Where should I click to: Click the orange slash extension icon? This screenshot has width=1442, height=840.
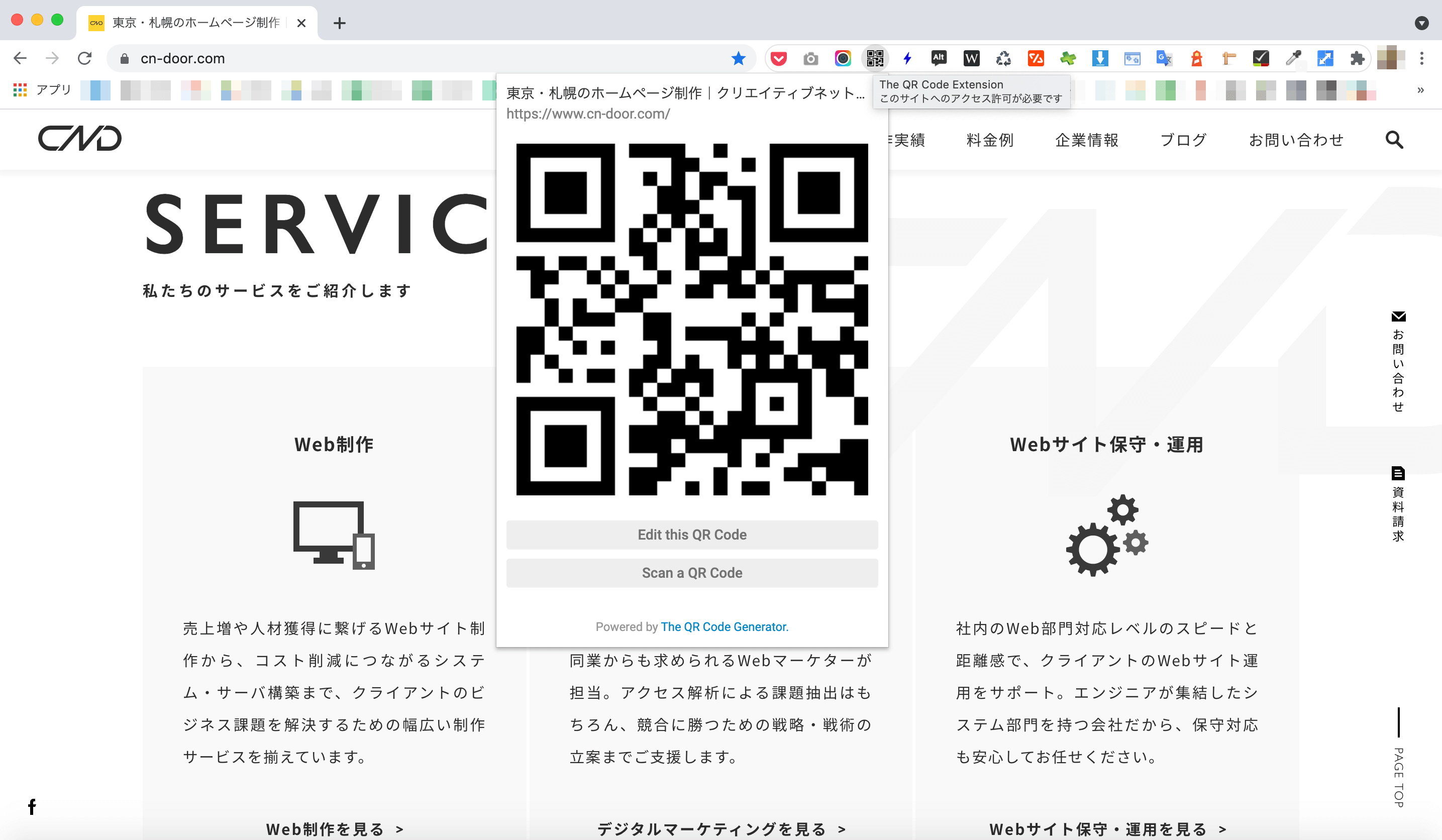pos(1035,58)
